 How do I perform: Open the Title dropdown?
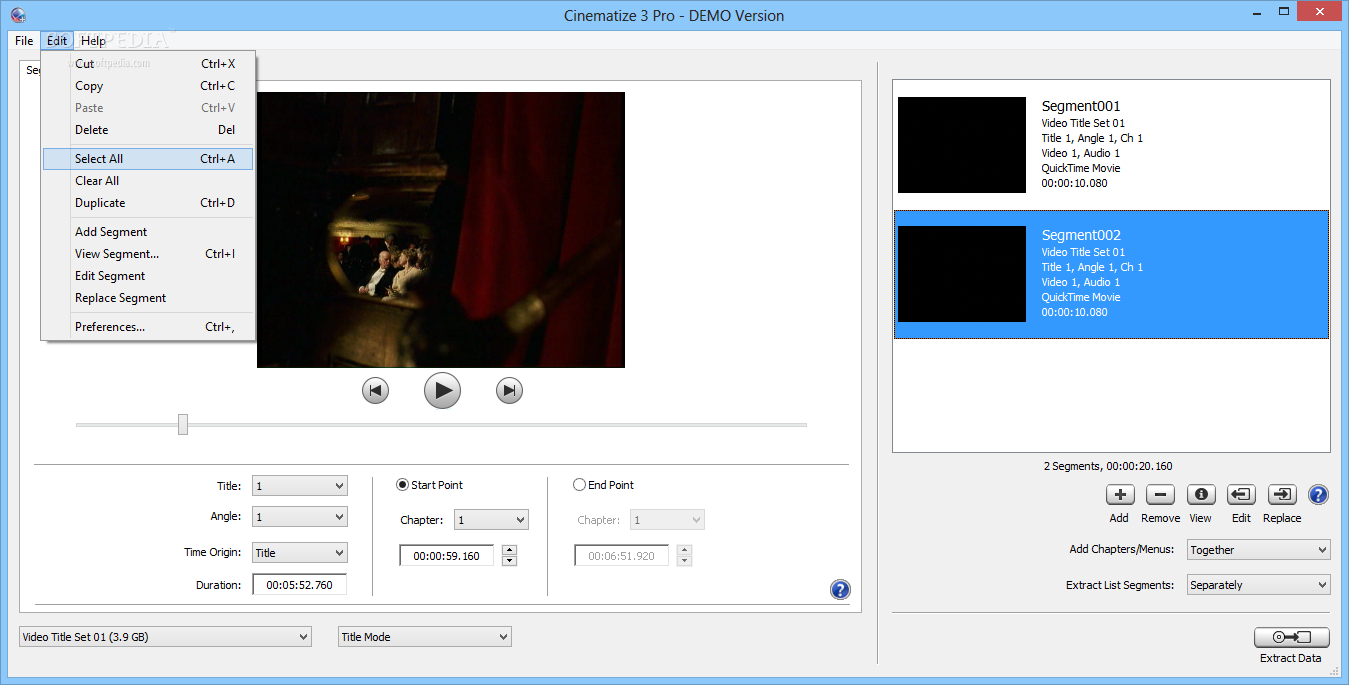[x=300, y=486]
